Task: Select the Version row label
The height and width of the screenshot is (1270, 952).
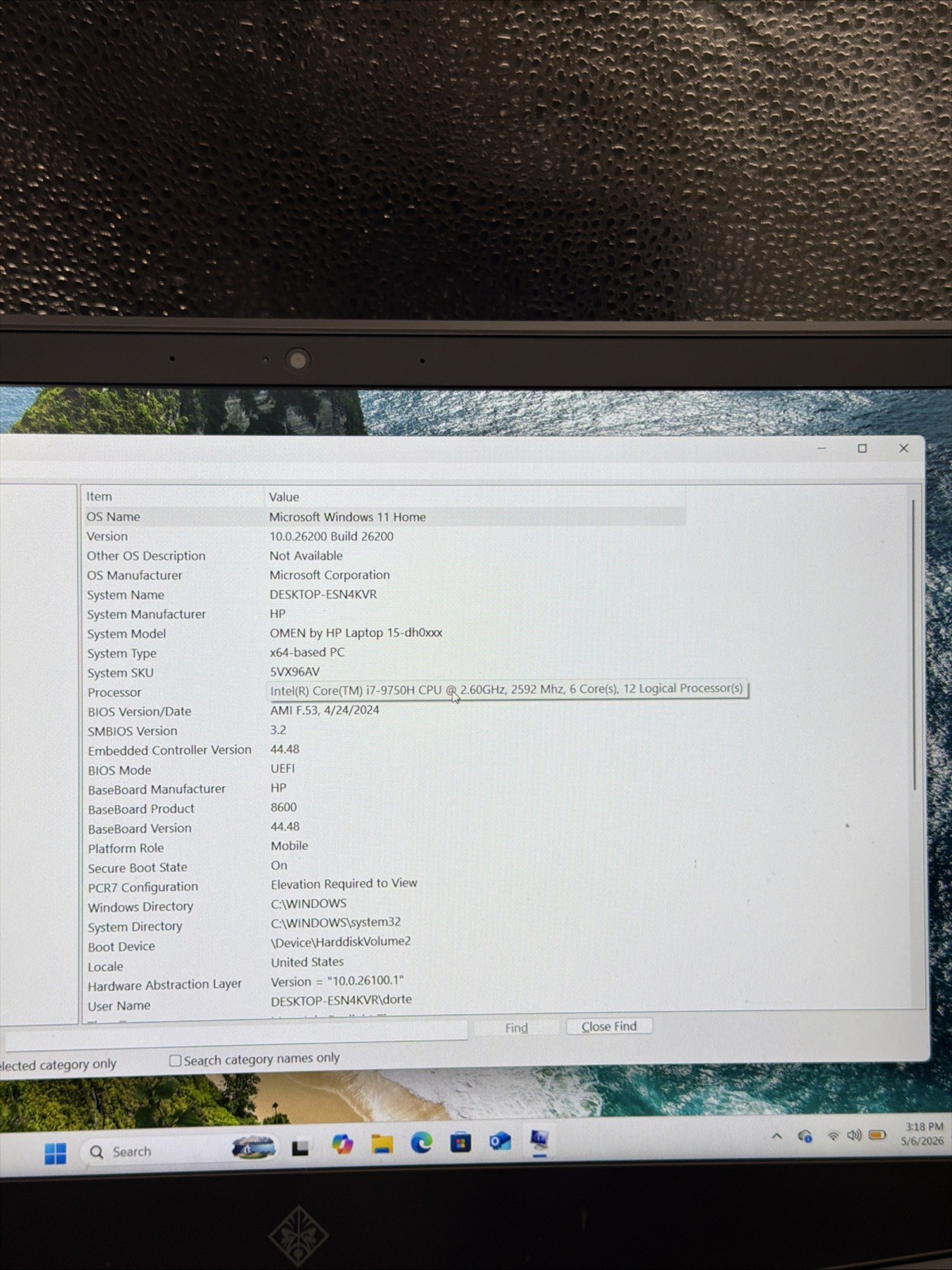Action: 107,536
